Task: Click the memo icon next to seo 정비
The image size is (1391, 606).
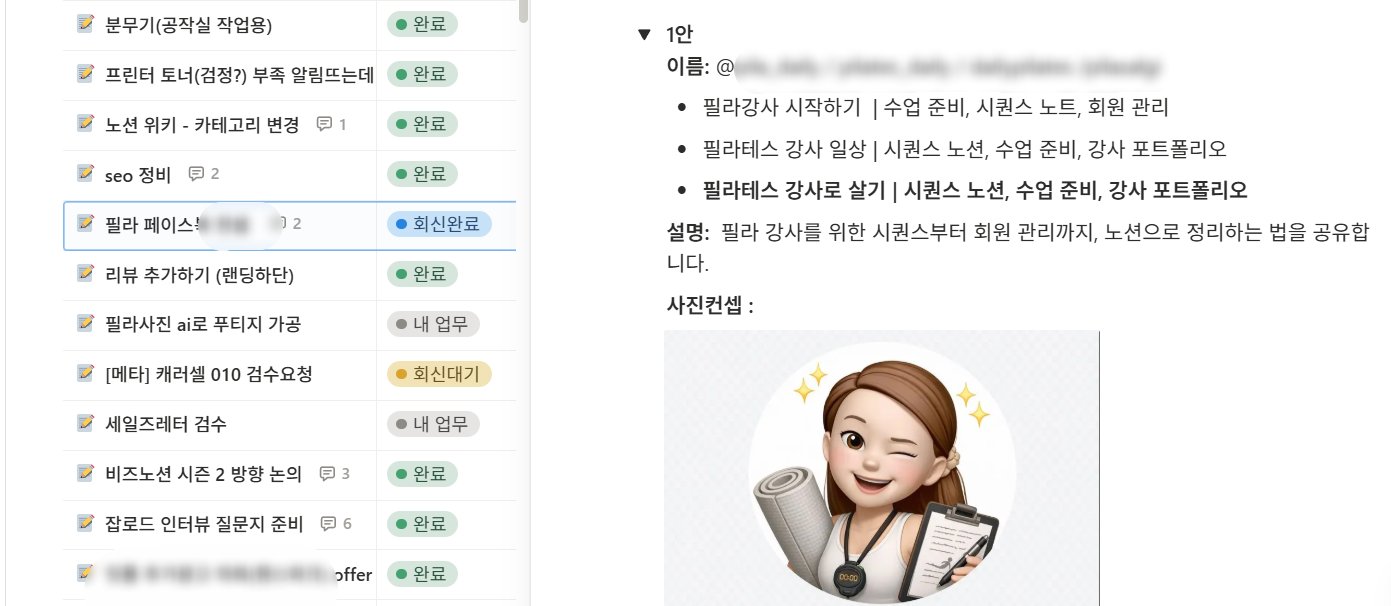Action: pyautogui.click(x=85, y=174)
